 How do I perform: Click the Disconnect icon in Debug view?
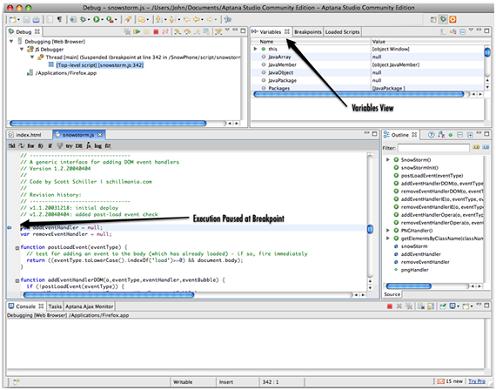coord(165,32)
